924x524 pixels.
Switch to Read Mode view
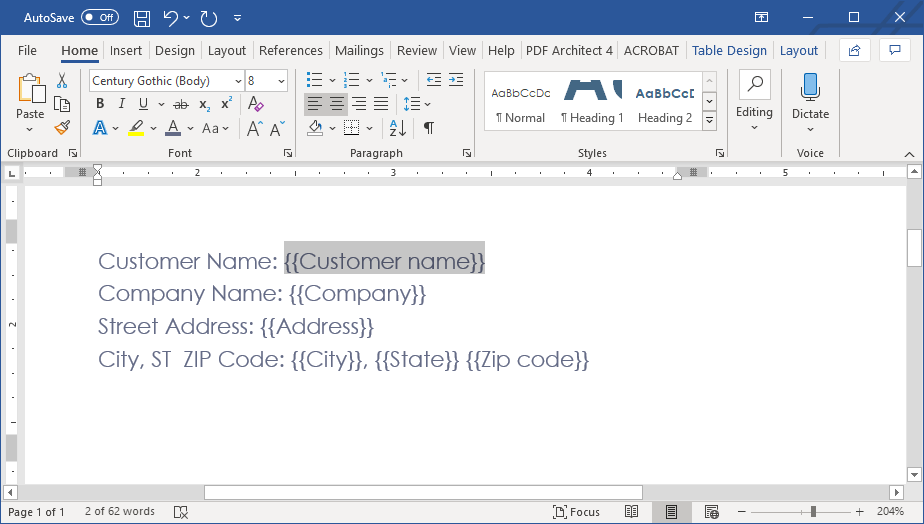coord(631,512)
